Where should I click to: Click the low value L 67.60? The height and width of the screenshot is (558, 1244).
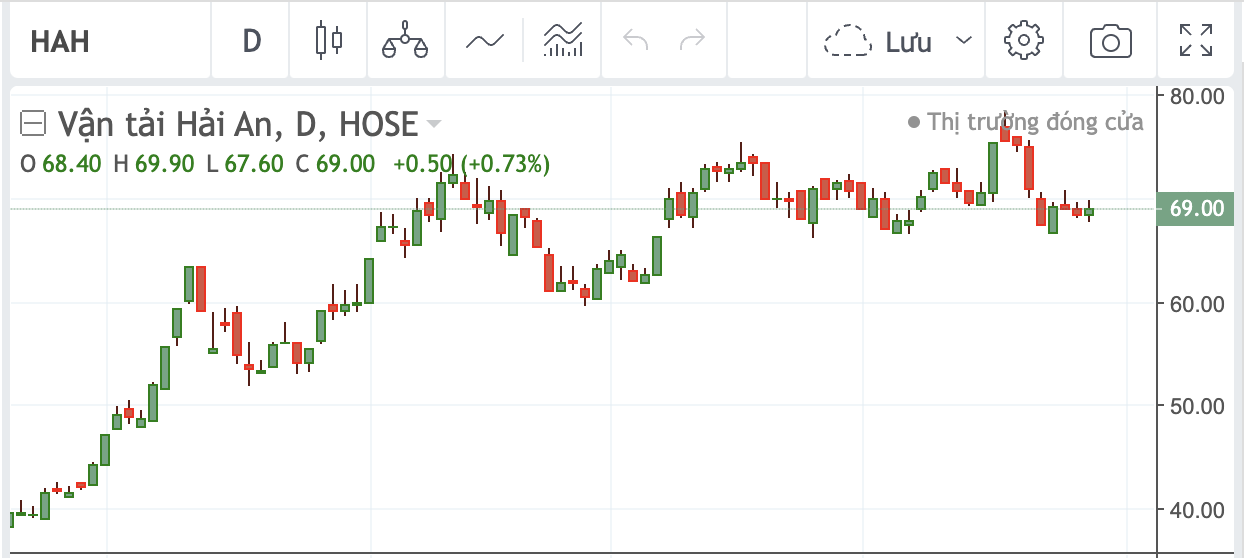coord(245,164)
